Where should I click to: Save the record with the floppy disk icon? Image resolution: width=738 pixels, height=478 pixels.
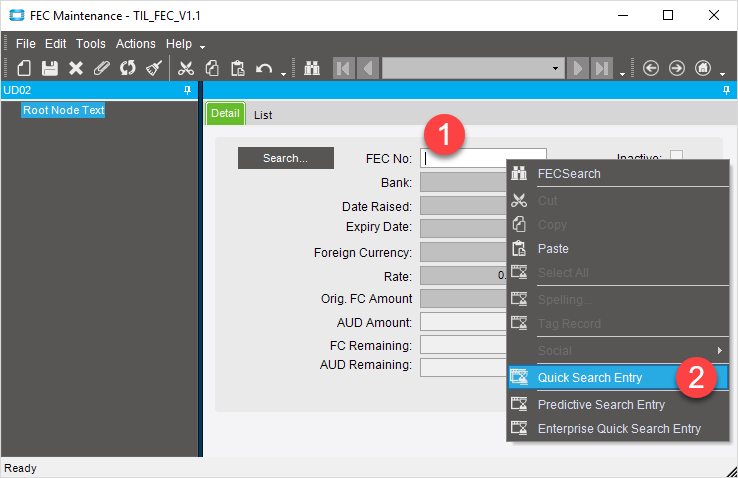[49, 68]
